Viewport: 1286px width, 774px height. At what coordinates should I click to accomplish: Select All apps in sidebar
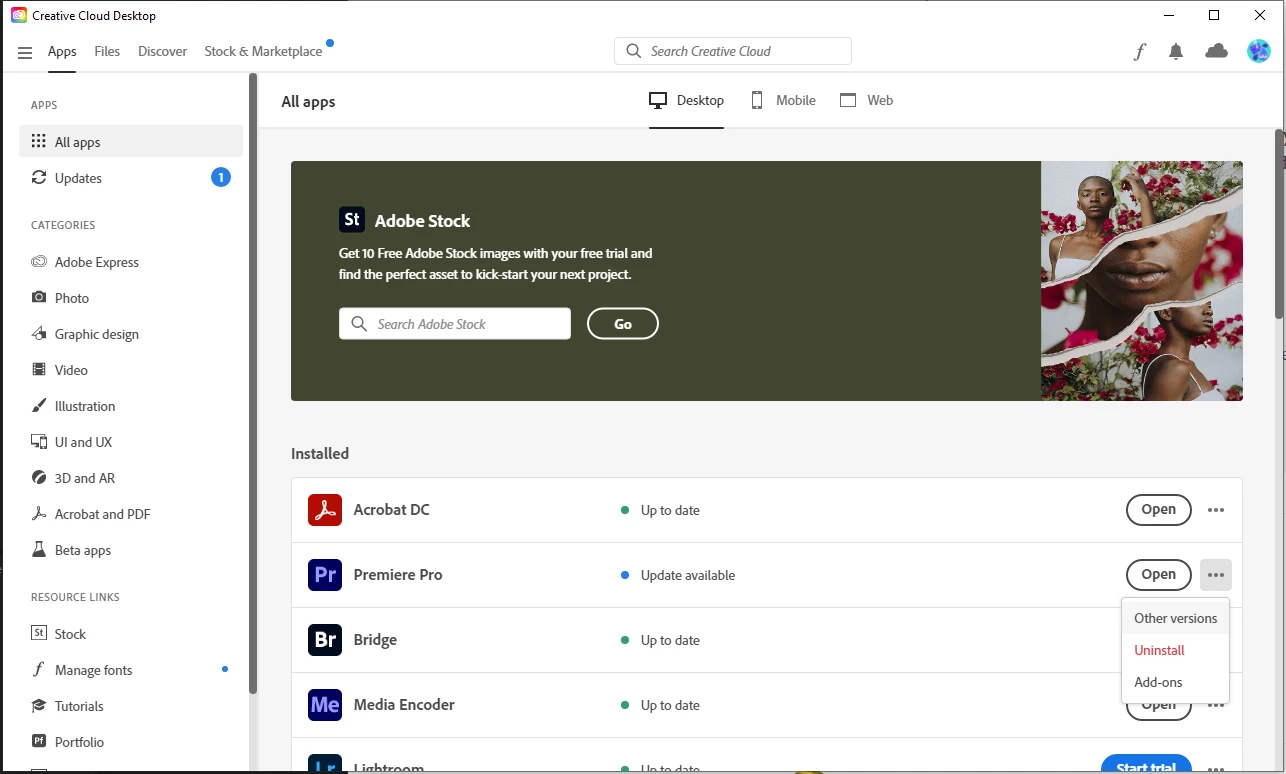pyautogui.click(x=131, y=142)
